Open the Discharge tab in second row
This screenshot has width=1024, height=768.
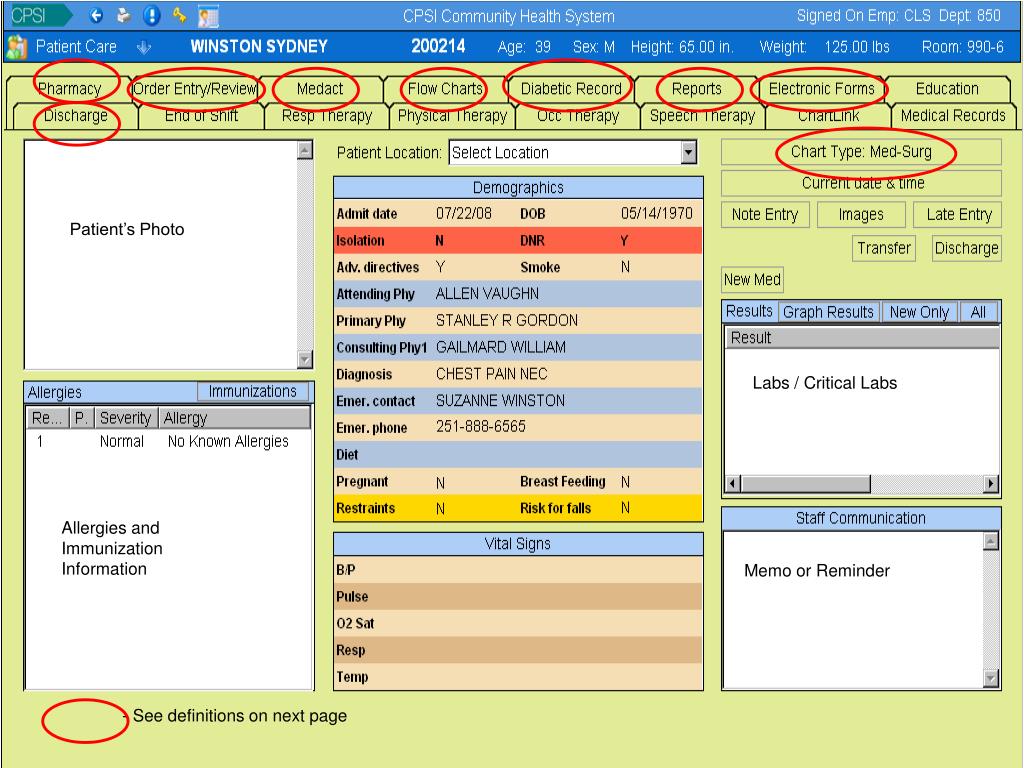point(76,116)
